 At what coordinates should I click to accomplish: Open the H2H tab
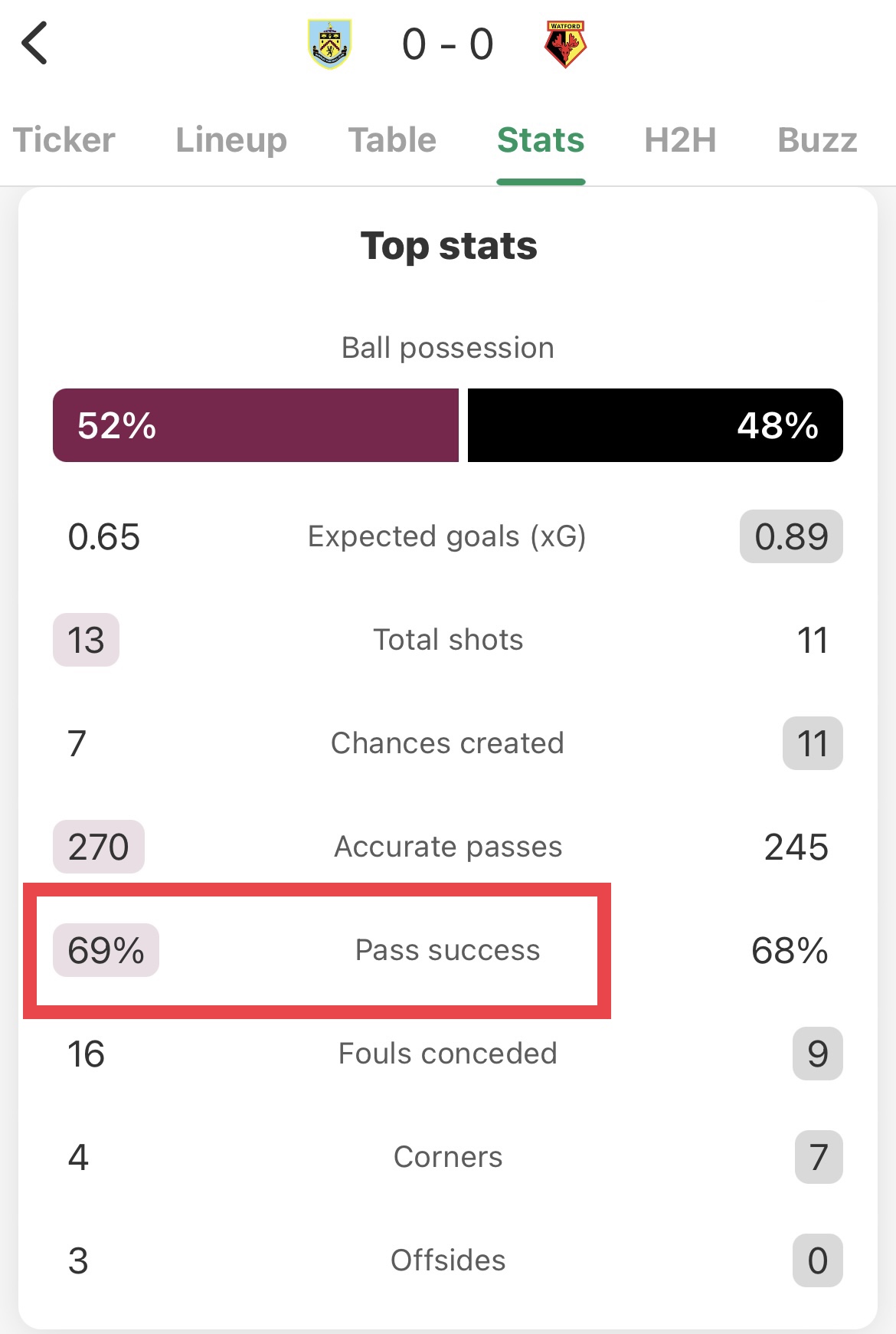(680, 140)
